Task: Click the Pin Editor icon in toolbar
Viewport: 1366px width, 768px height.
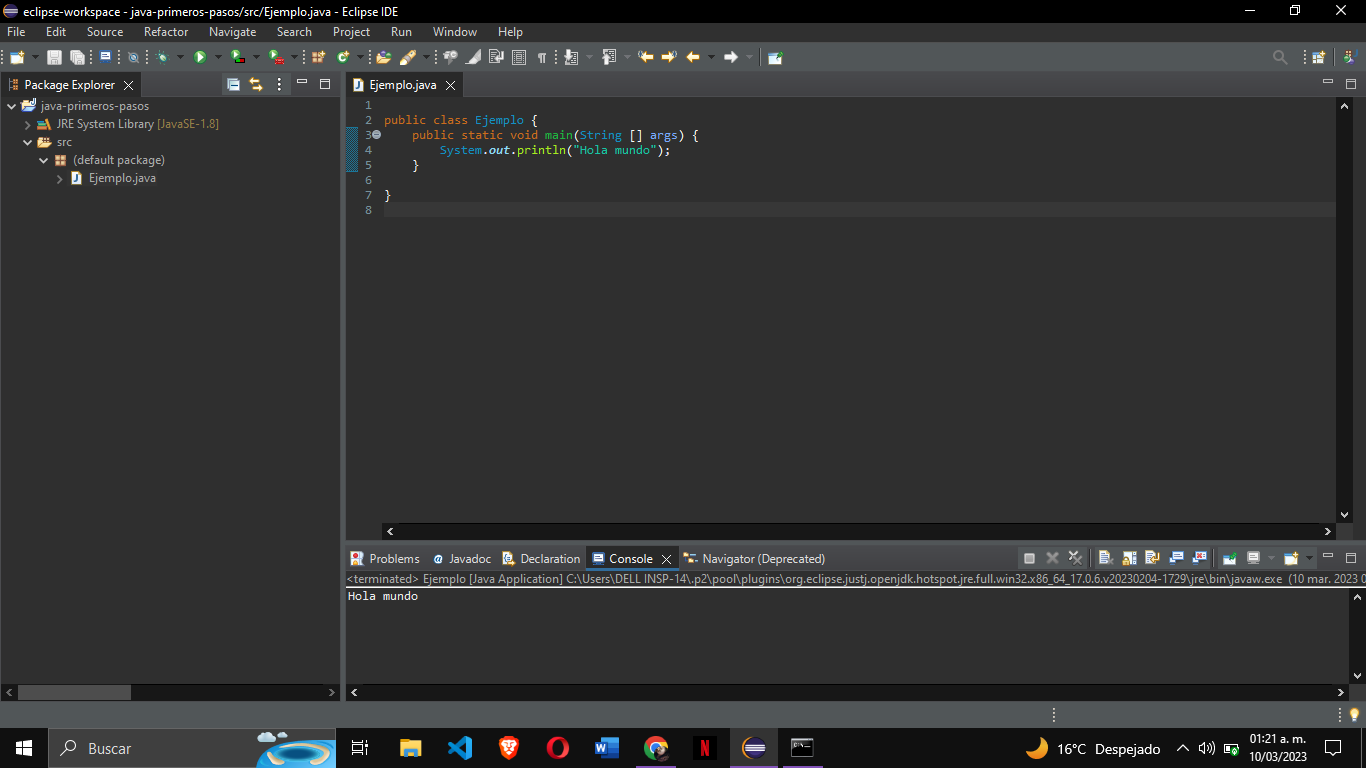Action: point(775,57)
